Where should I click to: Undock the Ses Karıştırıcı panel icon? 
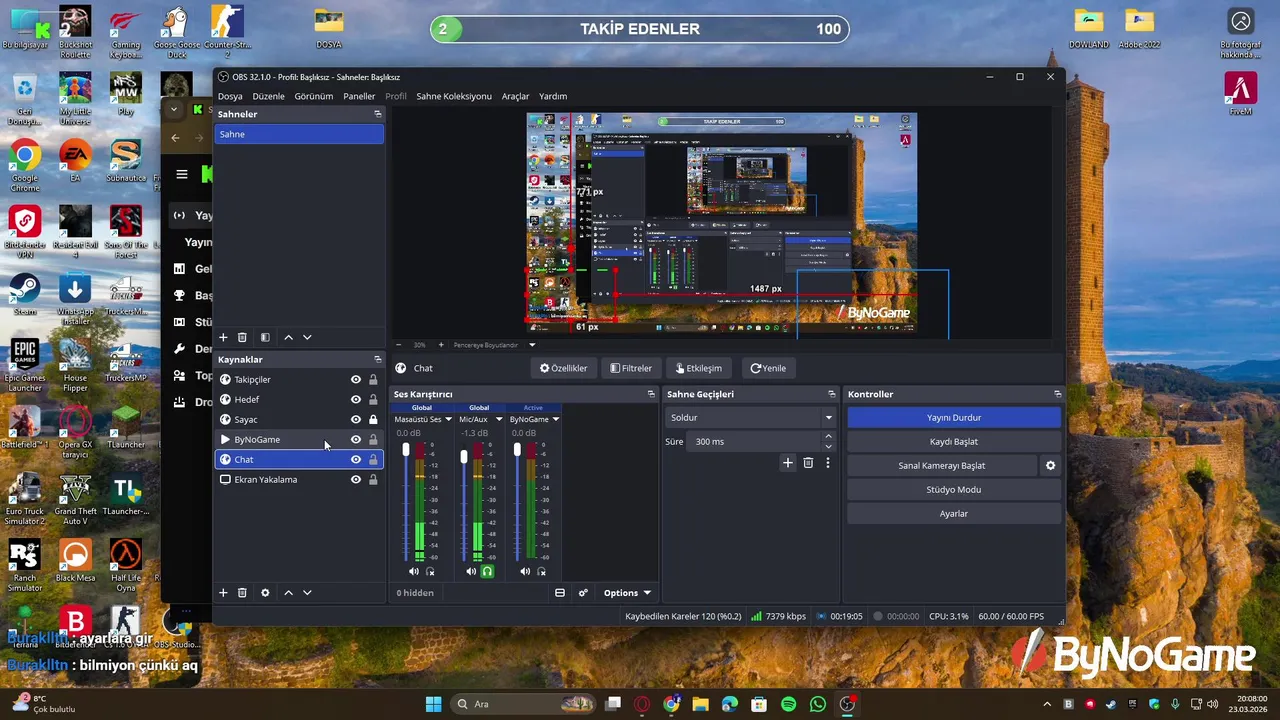click(x=651, y=394)
